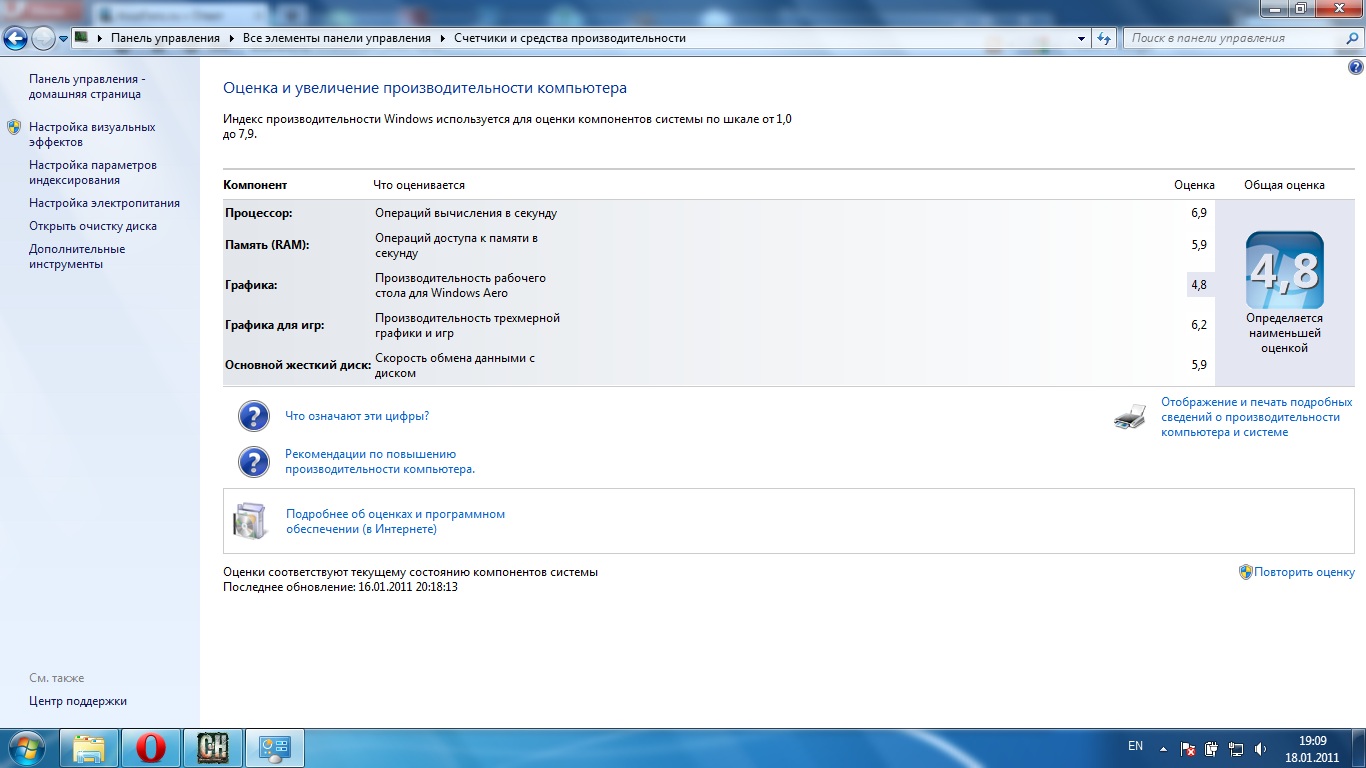Viewport: 1366px width, 768px height.
Task: Click the printer icon
Action: click(1130, 417)
